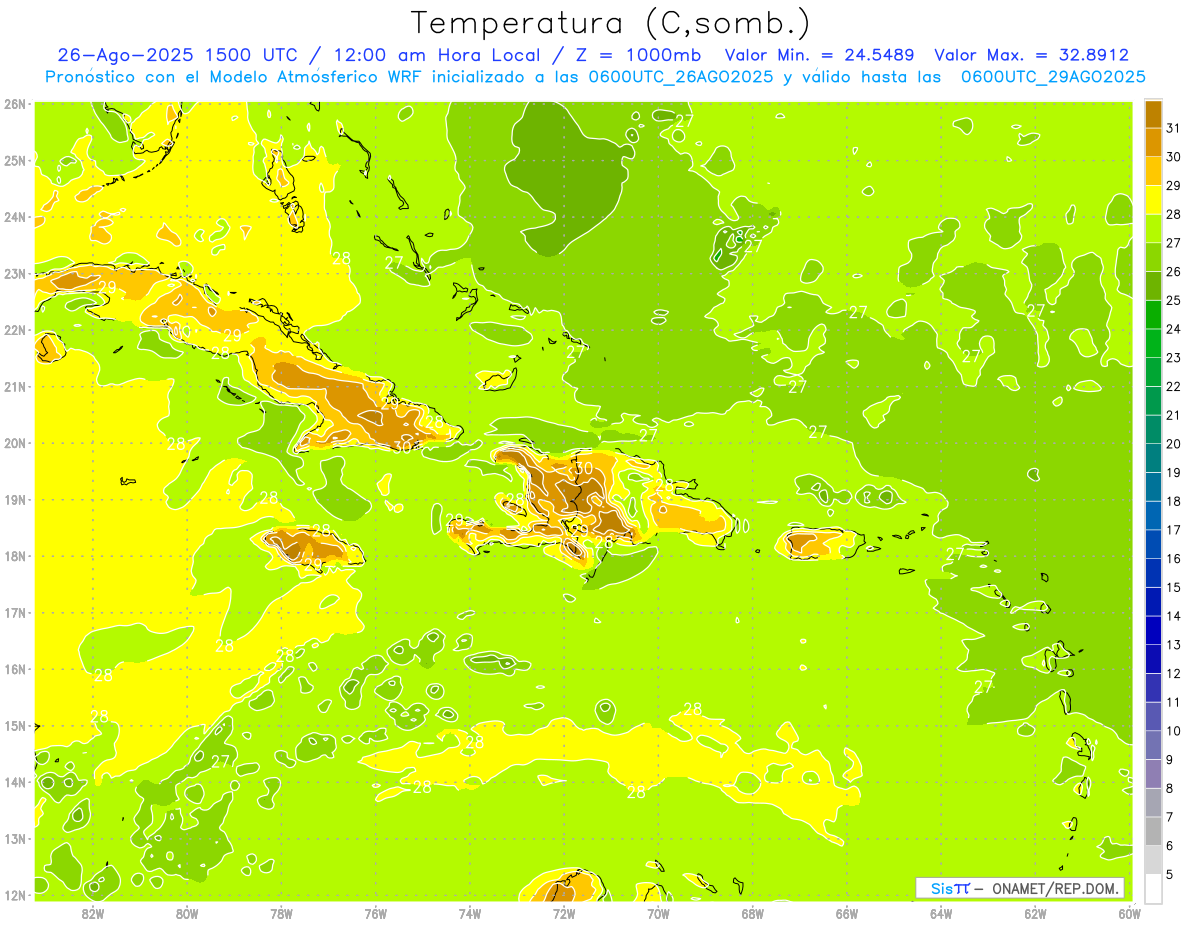
Task: Click the dark brown legend swatch above 31
Action: tap(1153, 114)
